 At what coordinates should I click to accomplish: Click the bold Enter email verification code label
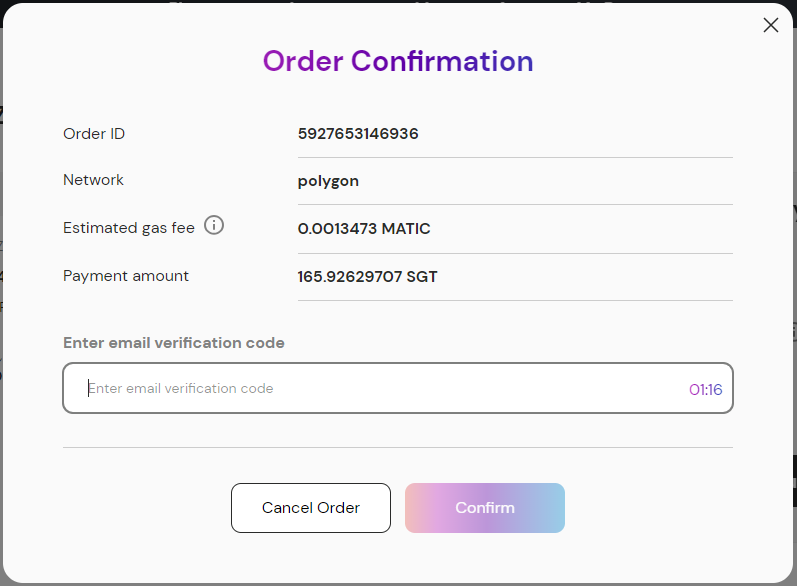174,342
